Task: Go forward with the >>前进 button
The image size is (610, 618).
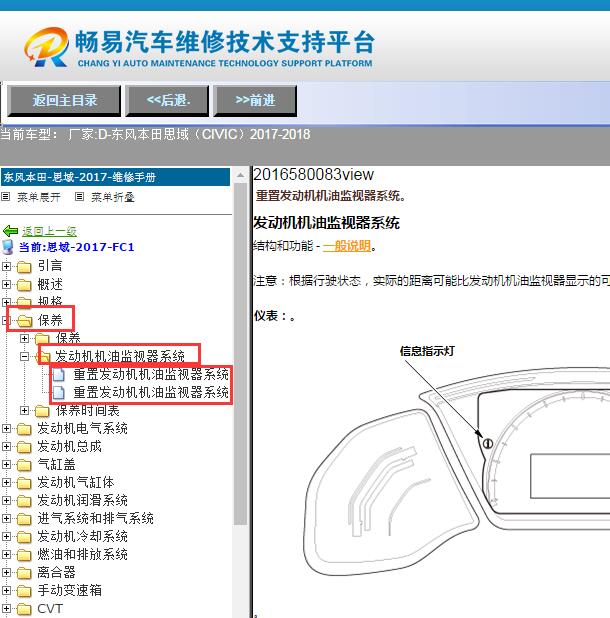Action: [x=255, y=101]
